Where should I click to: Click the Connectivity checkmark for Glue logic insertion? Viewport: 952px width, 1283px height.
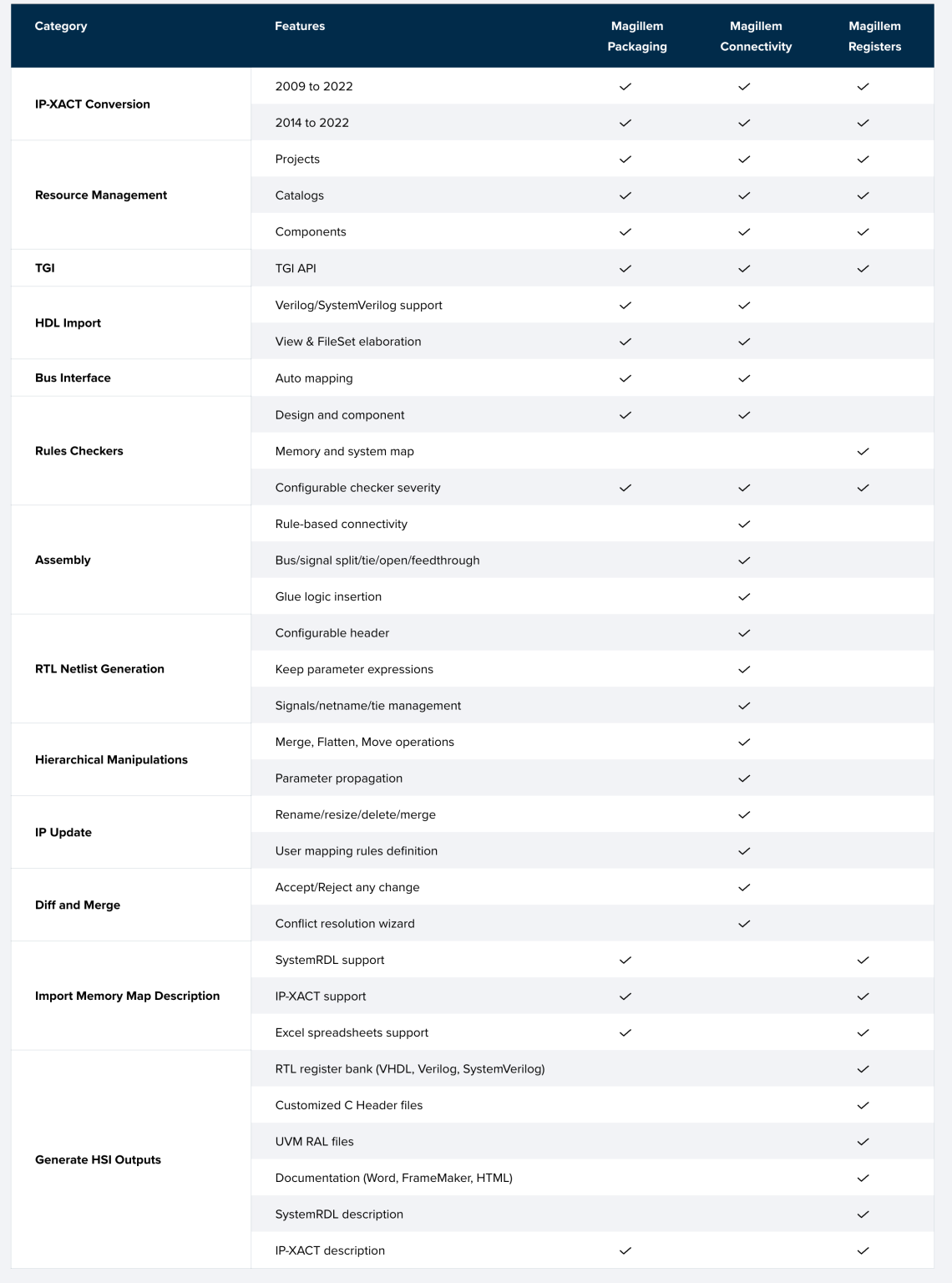744,596
